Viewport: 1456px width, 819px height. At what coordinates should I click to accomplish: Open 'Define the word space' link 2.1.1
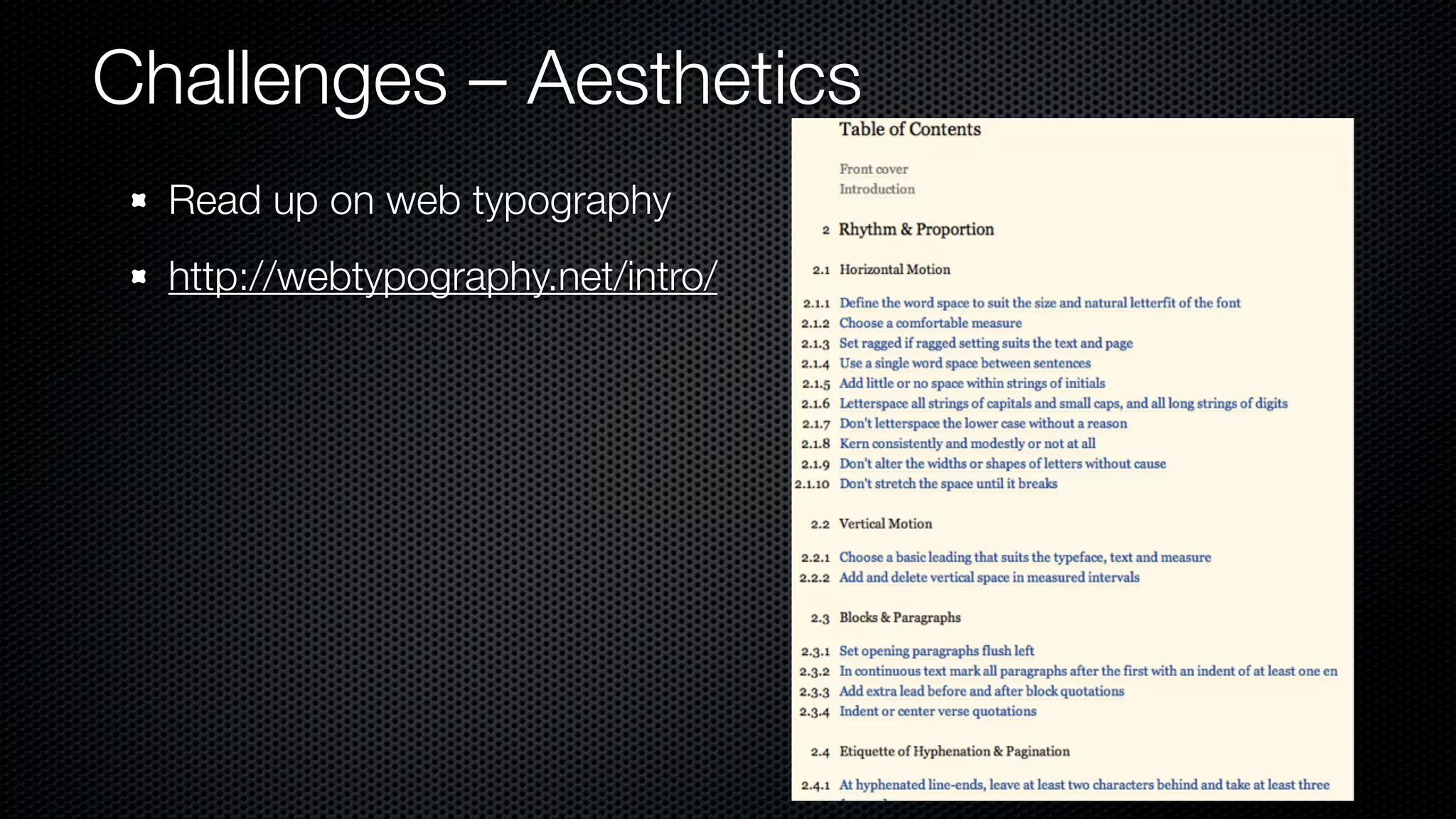pos(1040,303)
